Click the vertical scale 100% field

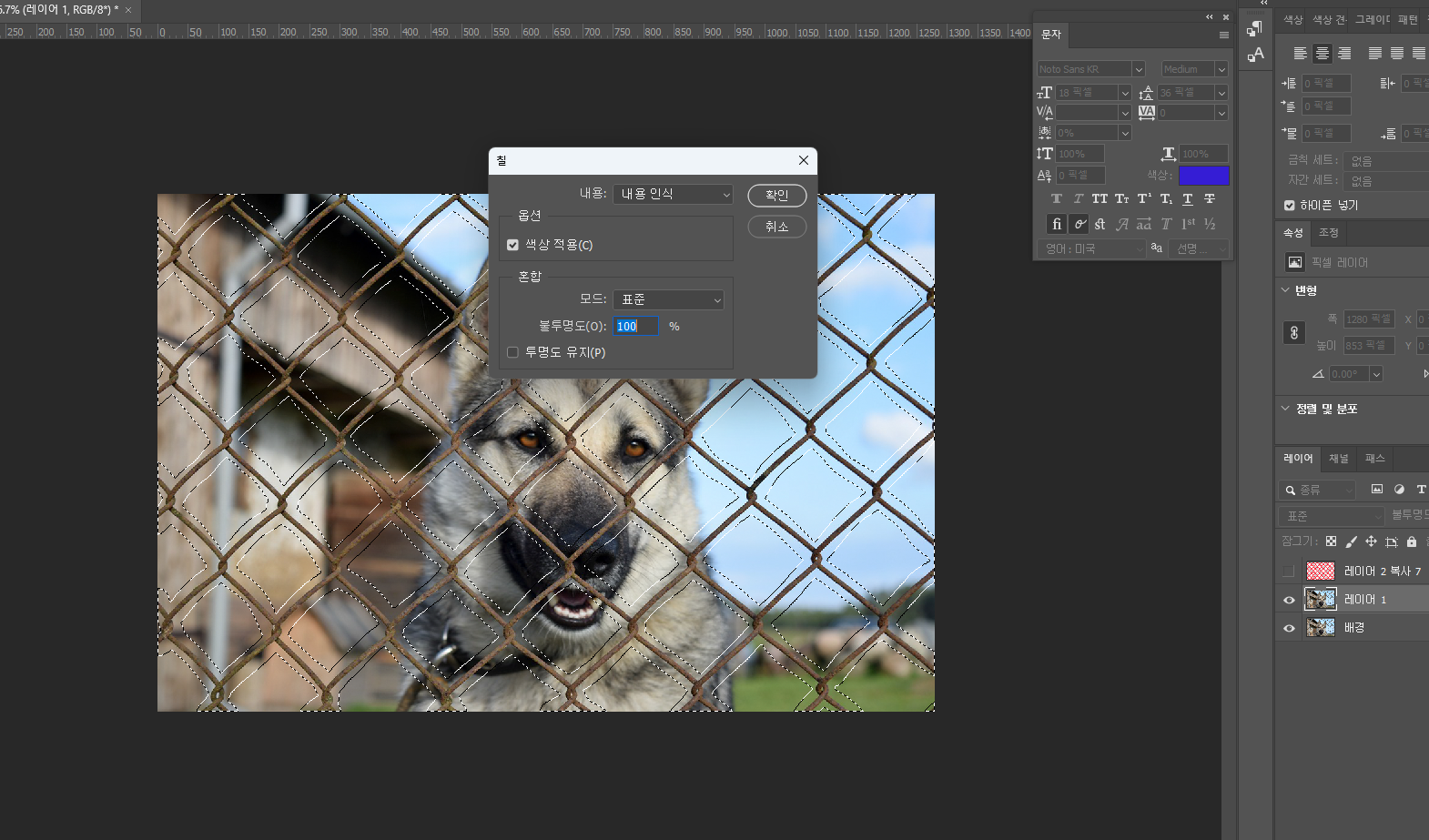coord(1080,155)
